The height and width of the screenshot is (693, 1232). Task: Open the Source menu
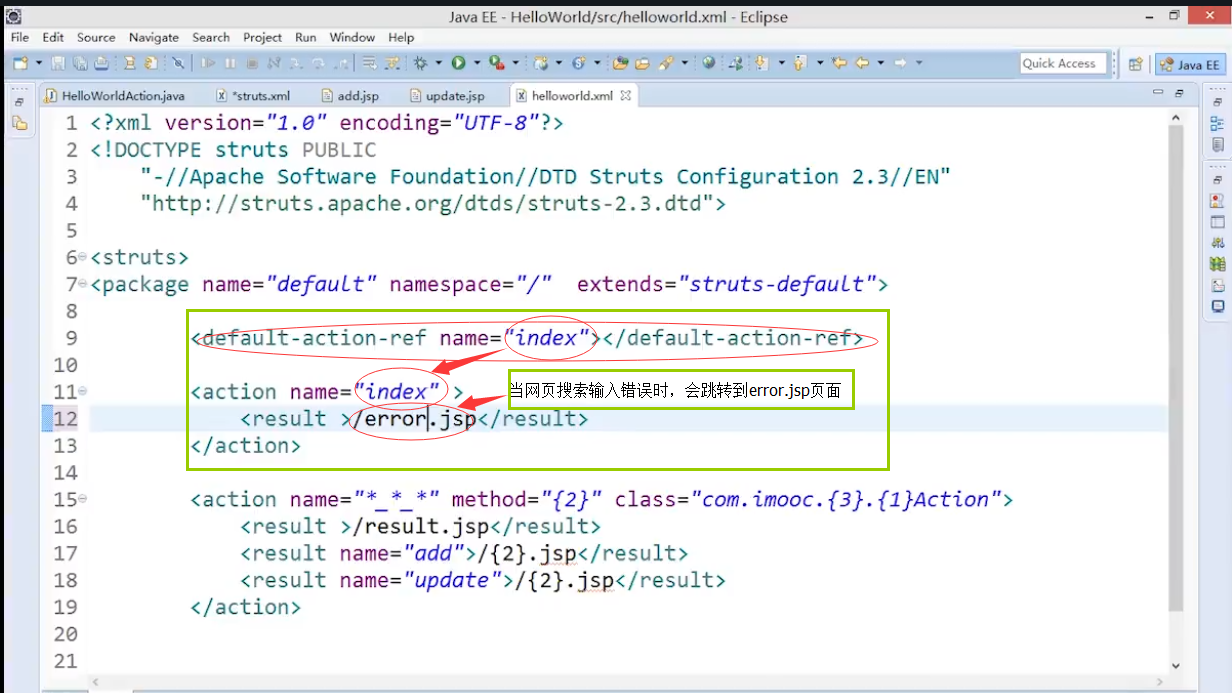[x=96, y=37]
